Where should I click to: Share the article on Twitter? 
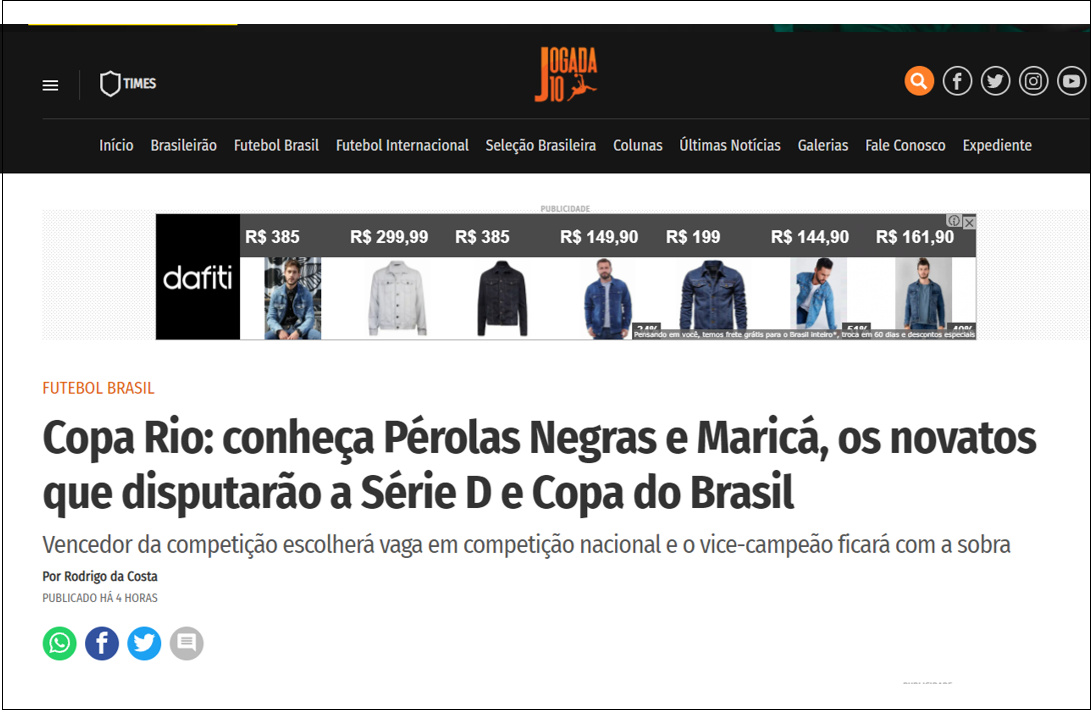pyautogui.click(x=144, y=643)
